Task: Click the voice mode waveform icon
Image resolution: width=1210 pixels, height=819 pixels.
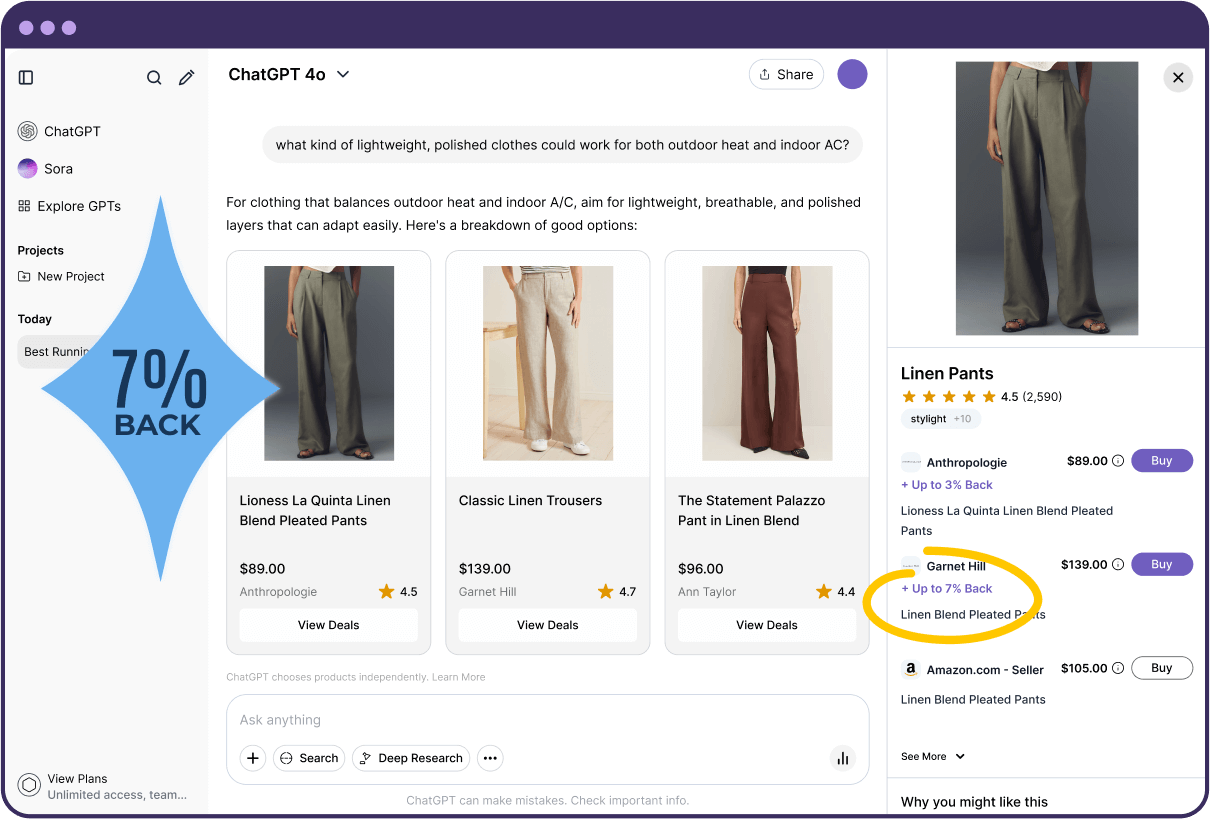Action: tap(843, 758)
